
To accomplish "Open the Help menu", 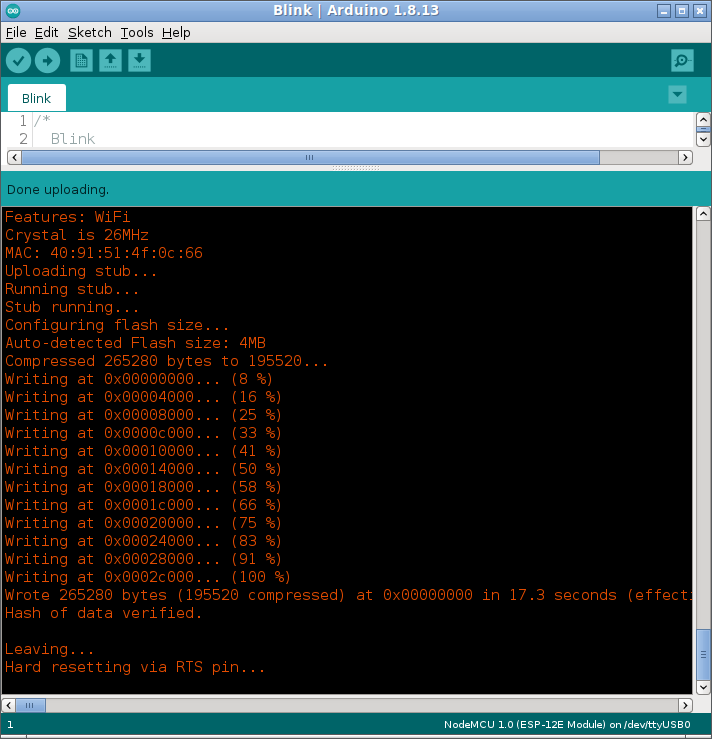I will click(x=176, y=33).
